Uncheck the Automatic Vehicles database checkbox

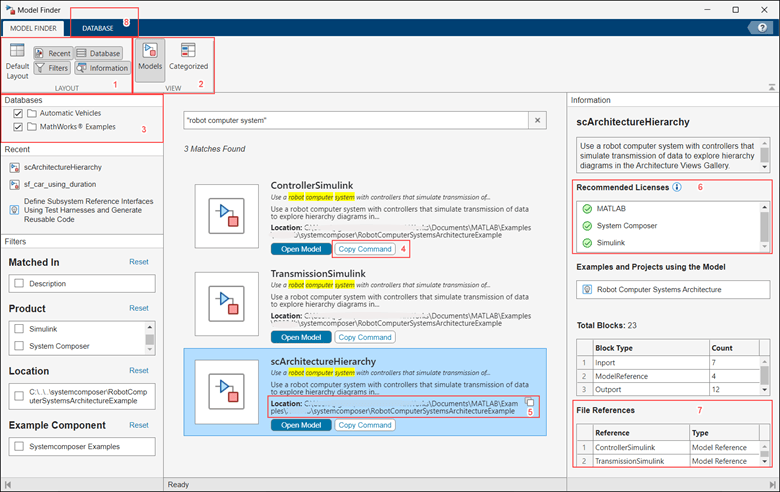pos(18,113)
